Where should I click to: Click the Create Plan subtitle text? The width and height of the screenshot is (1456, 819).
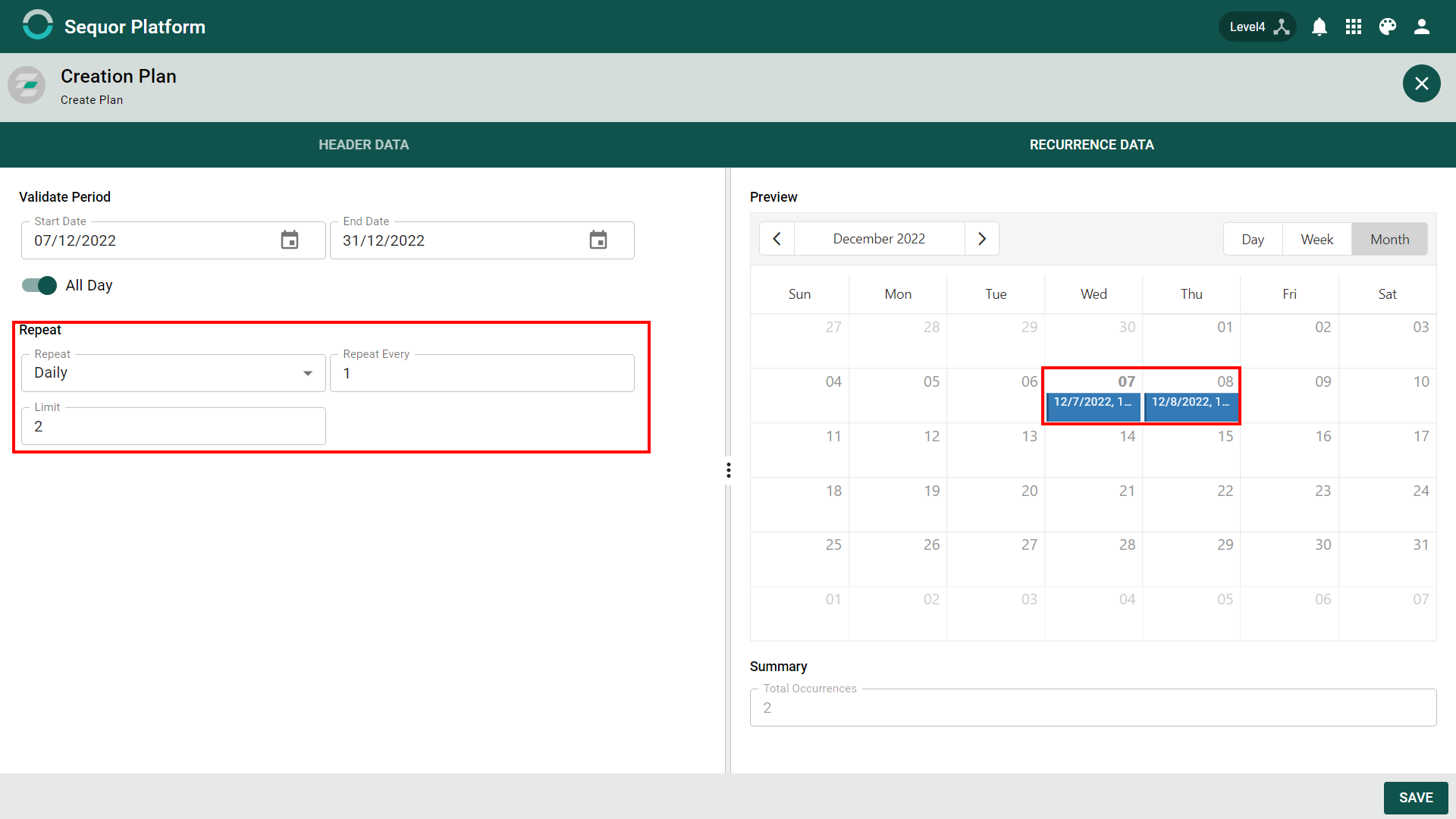[92, 100]
